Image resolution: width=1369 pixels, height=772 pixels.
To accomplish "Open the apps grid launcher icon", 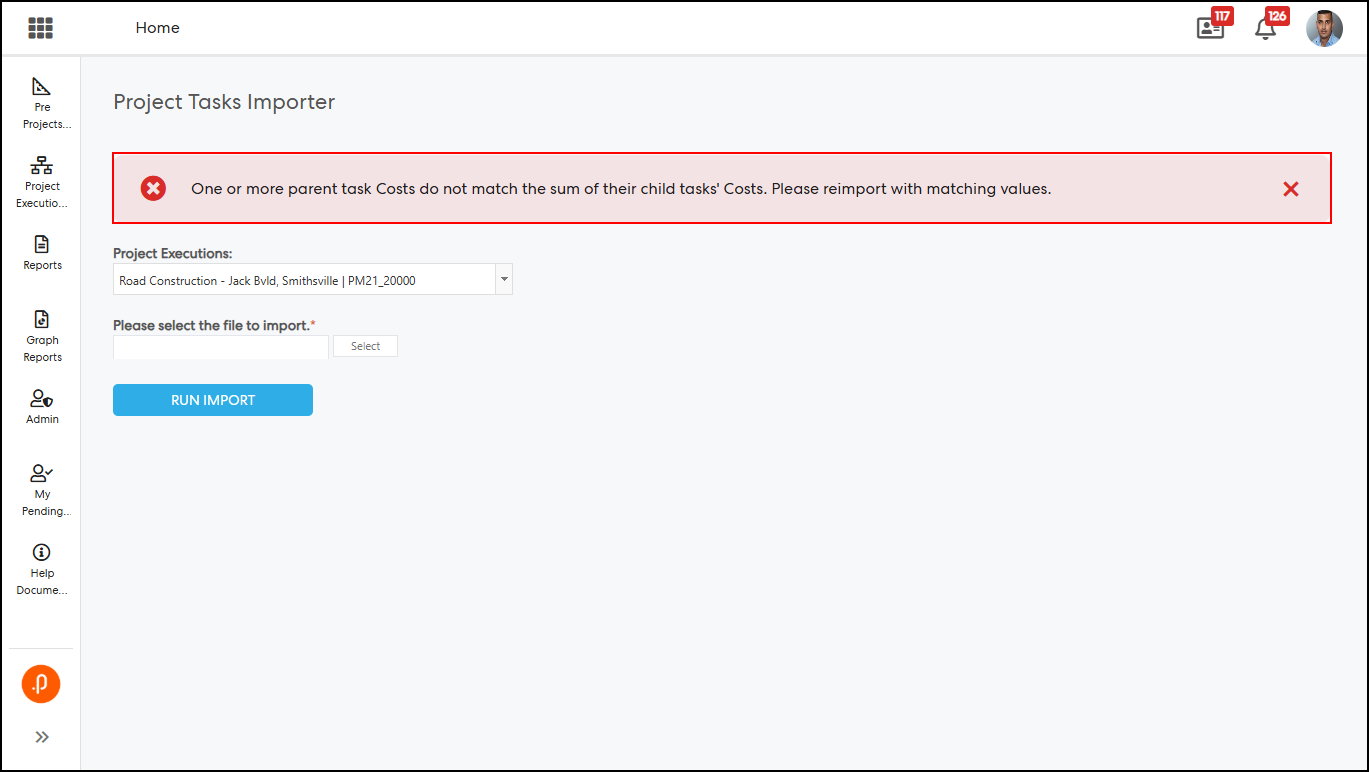I will [40, 28].
